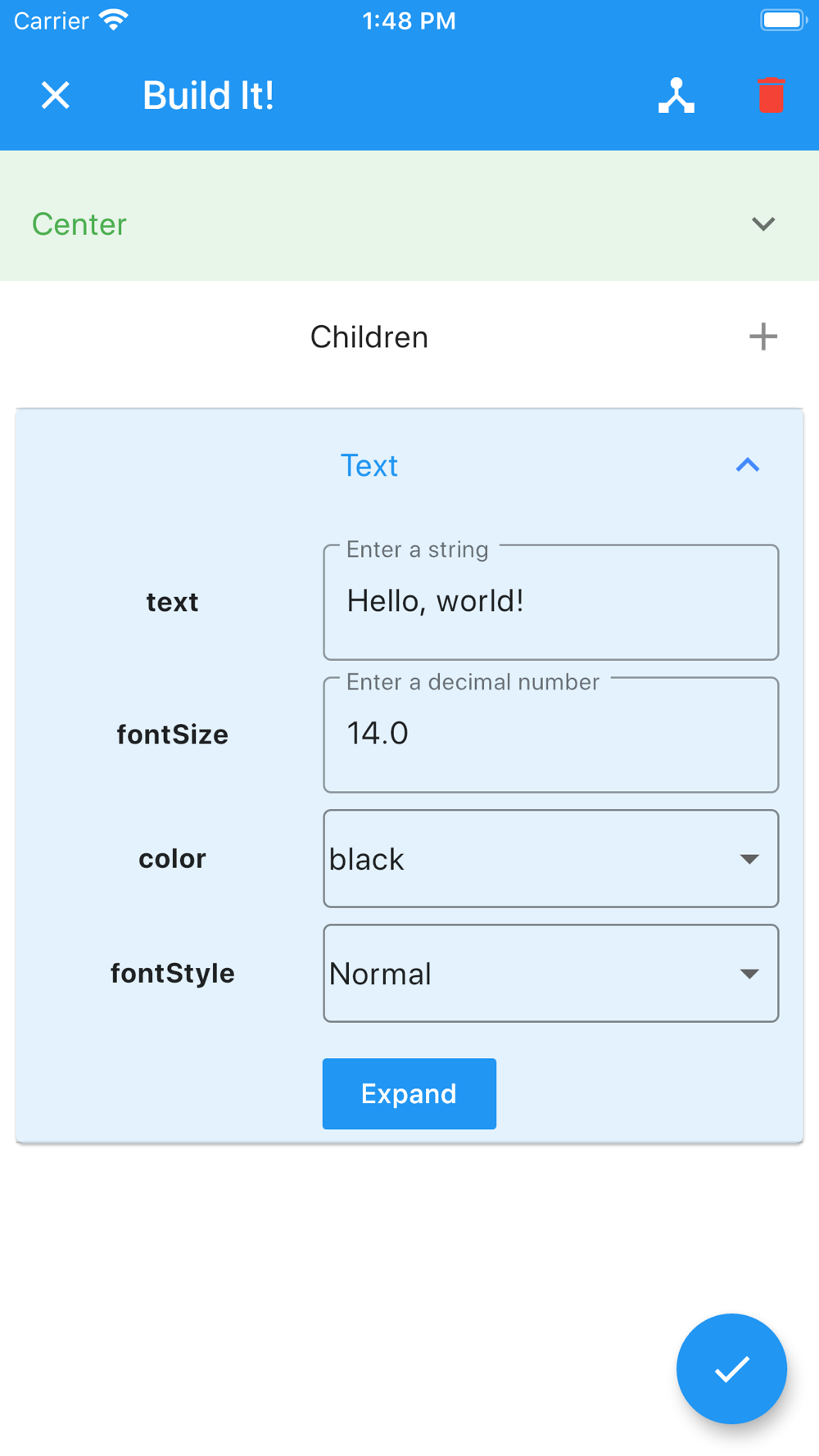Click the Children section label
This screenshot has height=1456, width=819.
click(369, 337)
